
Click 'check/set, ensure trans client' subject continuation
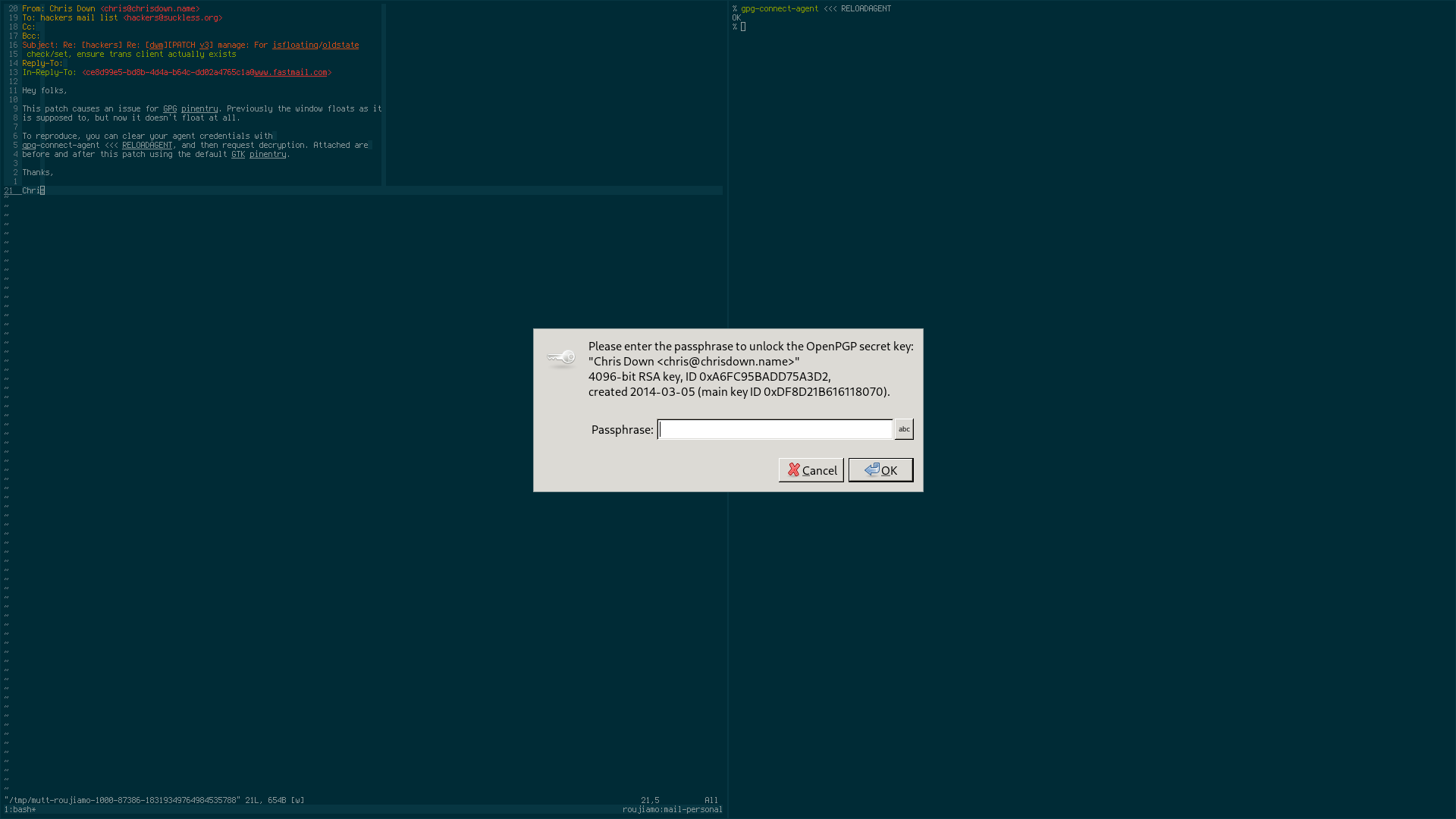[131, 55]
